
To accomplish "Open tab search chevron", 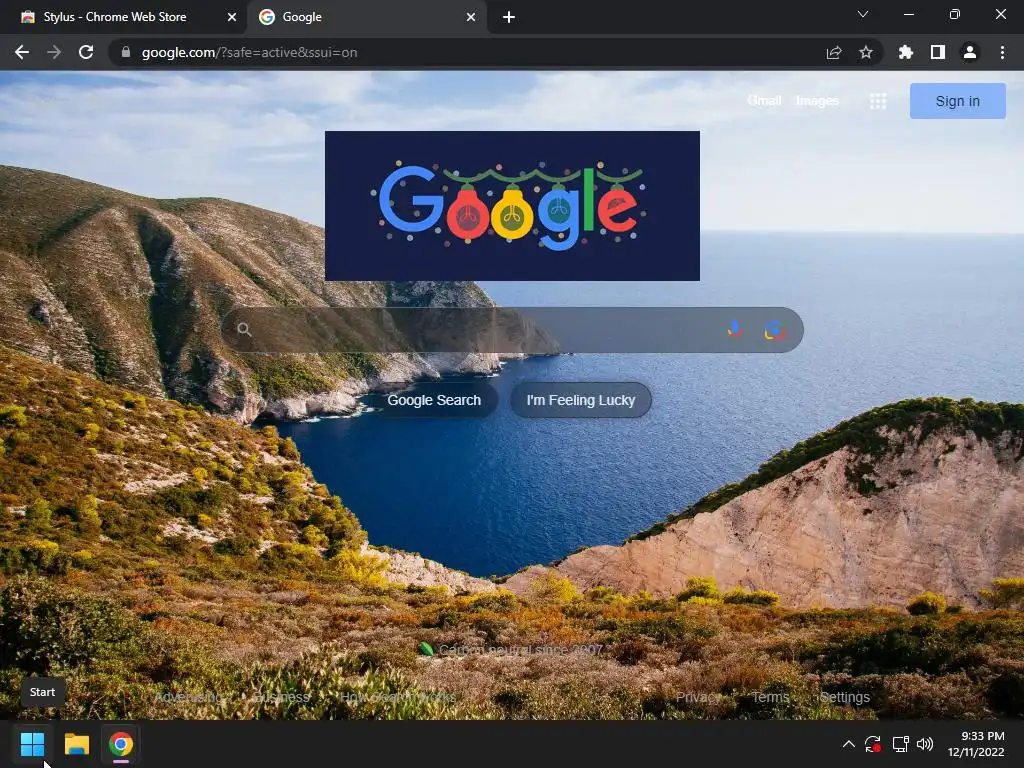I will click(863, 14).
